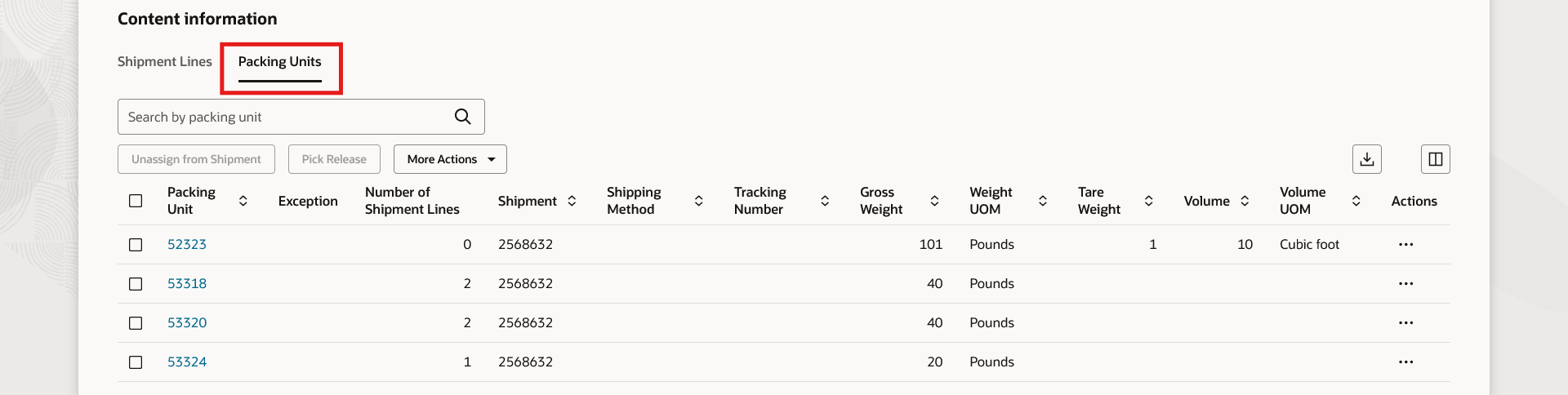Screen dimensions: 1568x395
Task: Open actions menu for unit 52323
Action: pos(1405,245)
